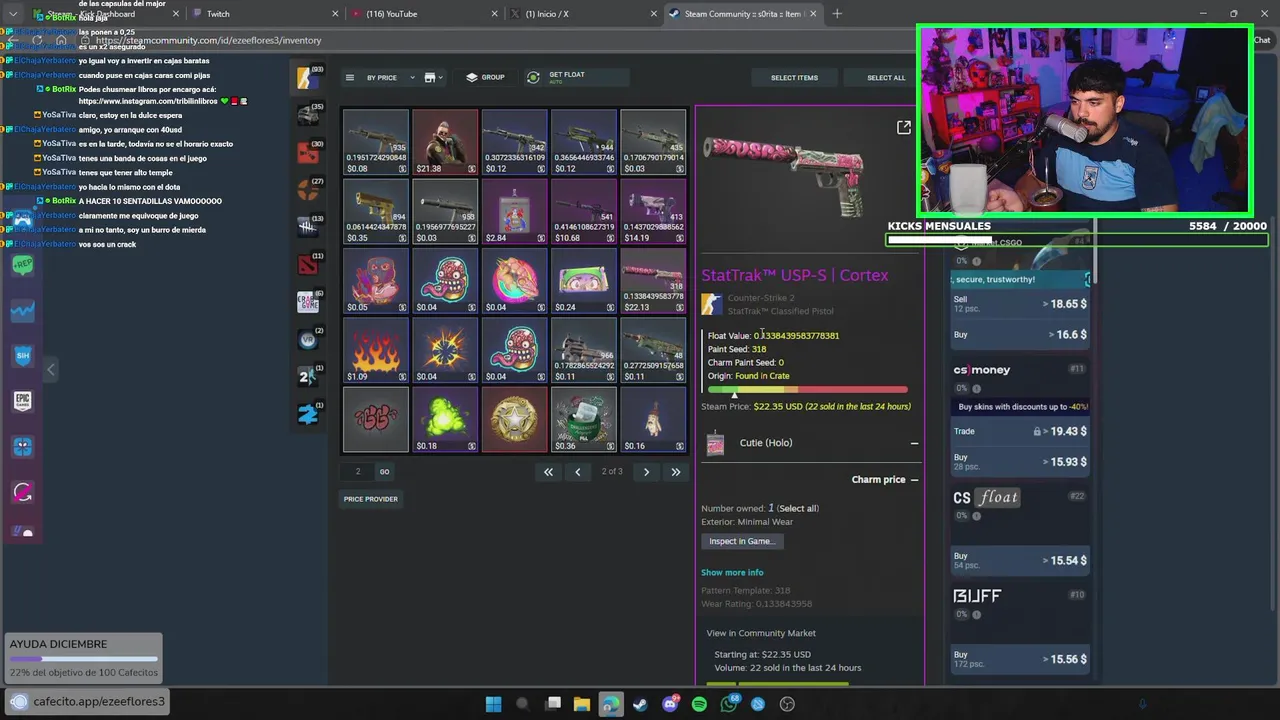The height and width of the screenshot is (720, 1280).
Task: Toggle the hamburger menu before By Price
Action: [x=349, y=77]
